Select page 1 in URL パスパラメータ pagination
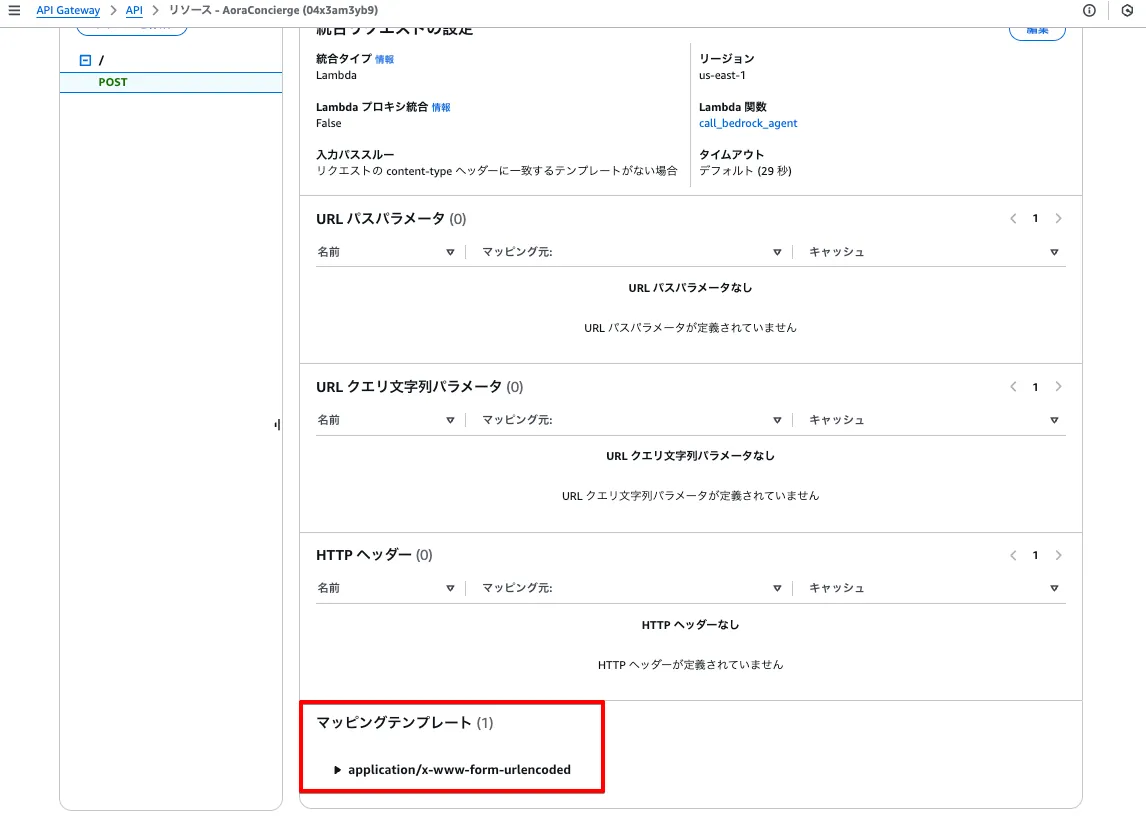This screenshot has width=1146, height=821. 1035,219
